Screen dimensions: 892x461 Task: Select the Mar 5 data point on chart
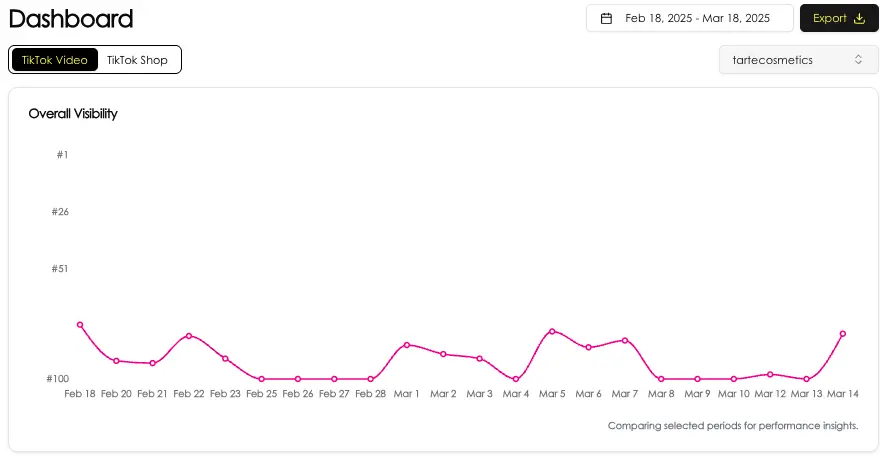click(x=552, y=331)
